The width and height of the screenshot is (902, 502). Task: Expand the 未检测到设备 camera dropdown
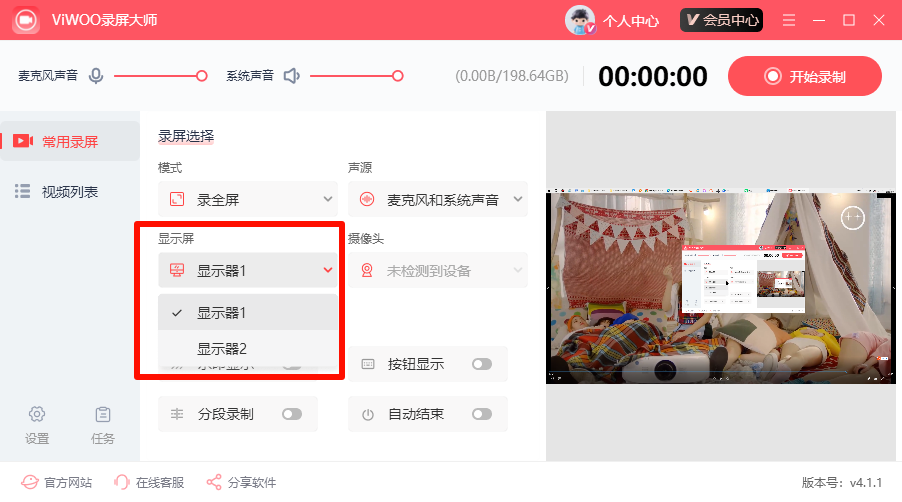[438, 270]
